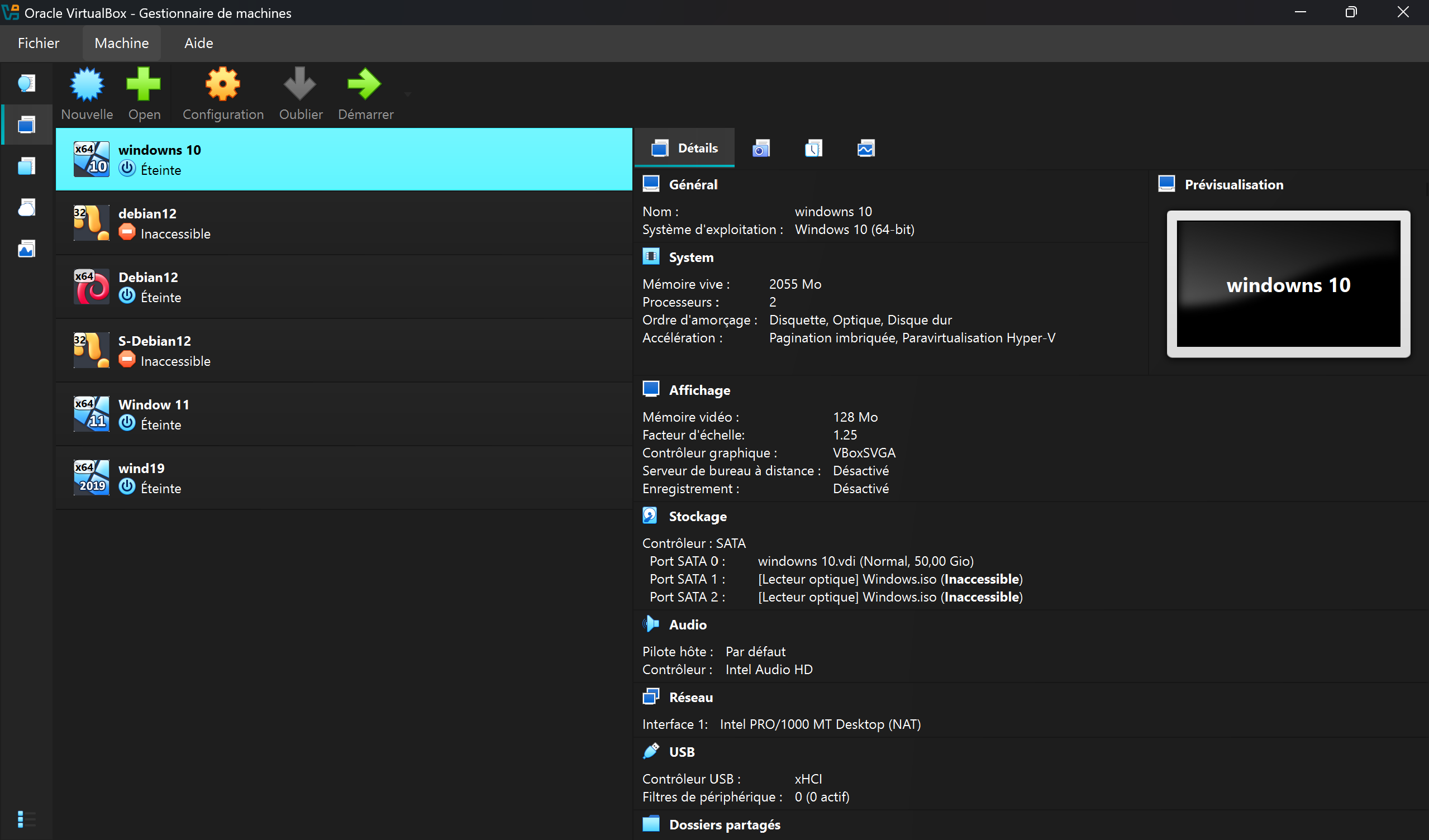Image resolution: width=1429 pixels, height=840 pixels.
Task: Open Configuration with the orange gear icon
Action: 223,84
